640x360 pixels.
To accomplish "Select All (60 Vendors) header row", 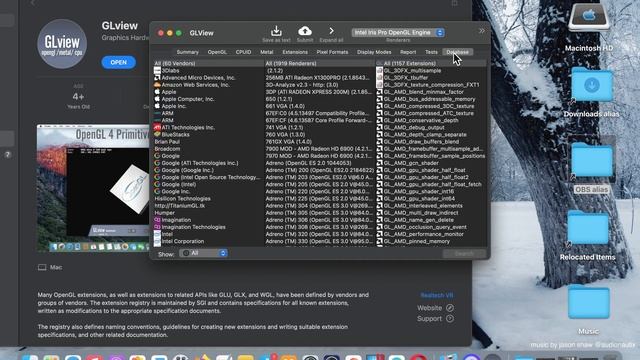I will pyautogui.click(x=208, y=63).
